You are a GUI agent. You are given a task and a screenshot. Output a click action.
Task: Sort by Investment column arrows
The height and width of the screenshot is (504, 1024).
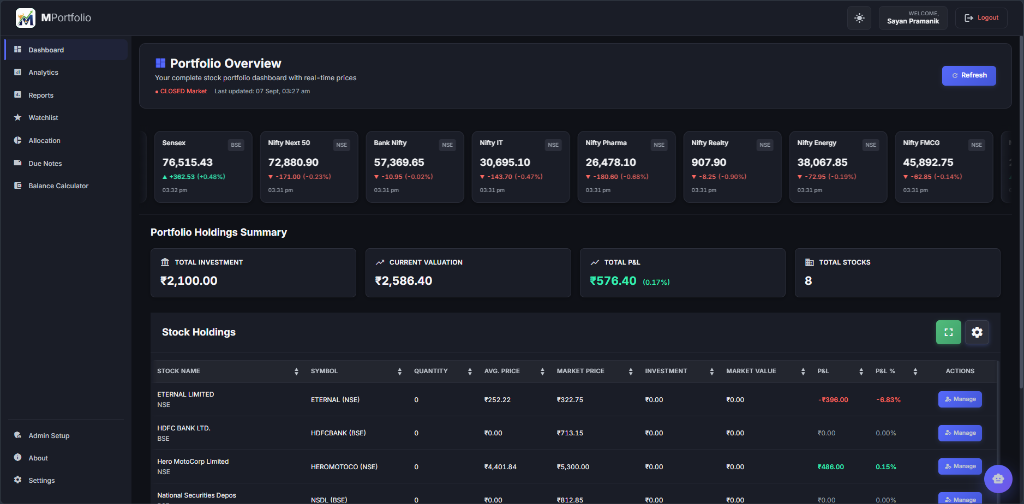point(712,371)
